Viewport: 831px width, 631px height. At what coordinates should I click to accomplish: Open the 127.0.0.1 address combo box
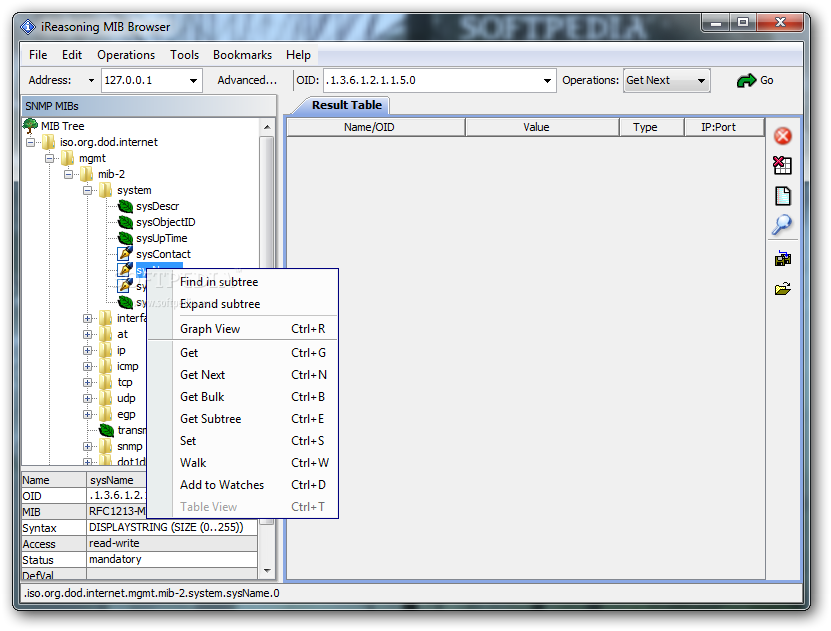coord(193,81)
